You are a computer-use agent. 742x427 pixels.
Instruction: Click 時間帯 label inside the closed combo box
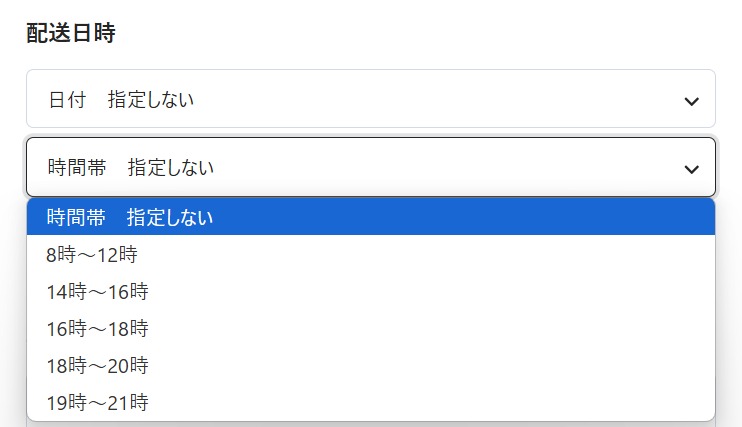[76, 168]
